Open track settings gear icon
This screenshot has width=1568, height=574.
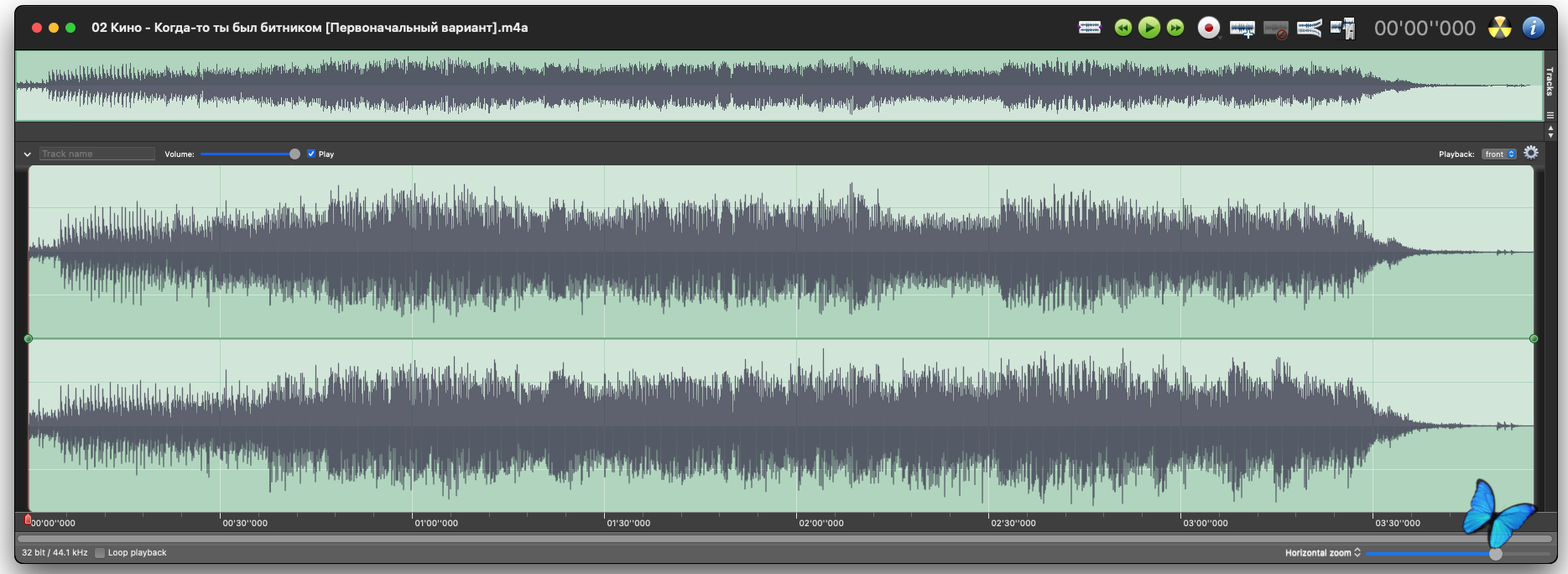1531,153
